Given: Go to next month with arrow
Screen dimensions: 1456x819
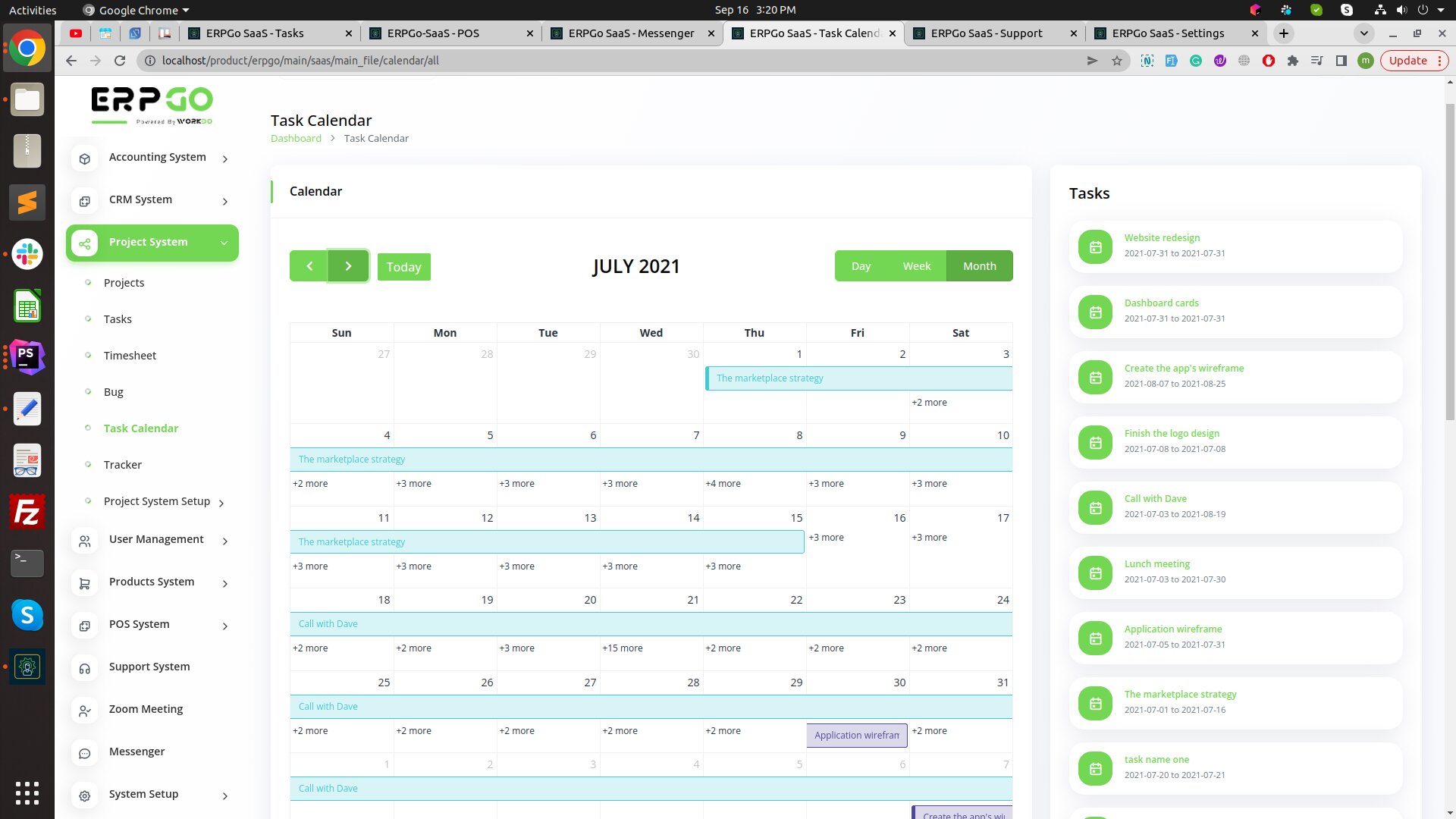Looking at the screenshot, I should [348, 266].
